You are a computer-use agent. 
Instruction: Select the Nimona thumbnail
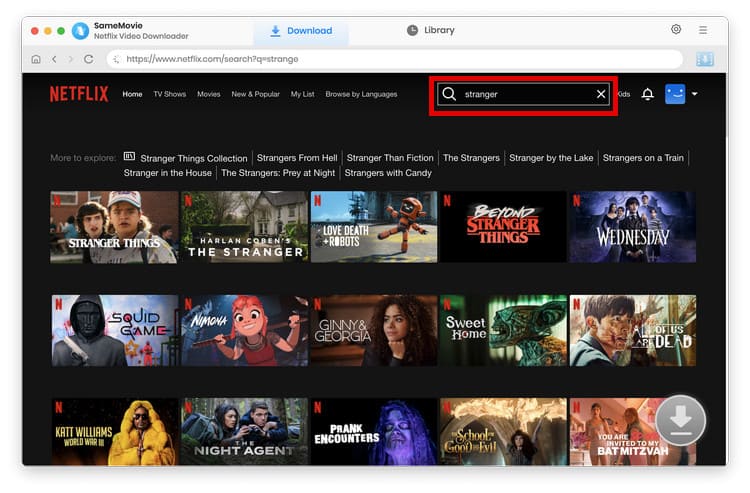click(x=244, y=330)
